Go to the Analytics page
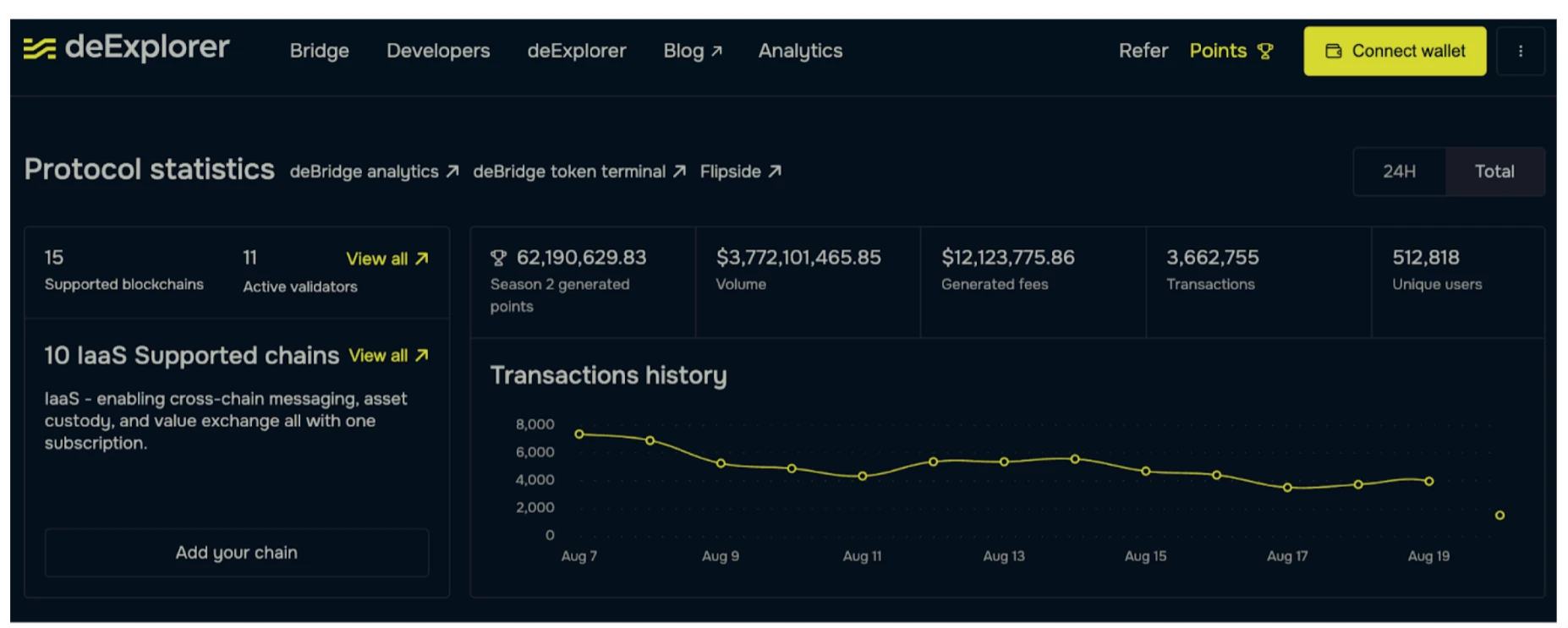This screenshot has height=628, width=1568. click(800, 52)
